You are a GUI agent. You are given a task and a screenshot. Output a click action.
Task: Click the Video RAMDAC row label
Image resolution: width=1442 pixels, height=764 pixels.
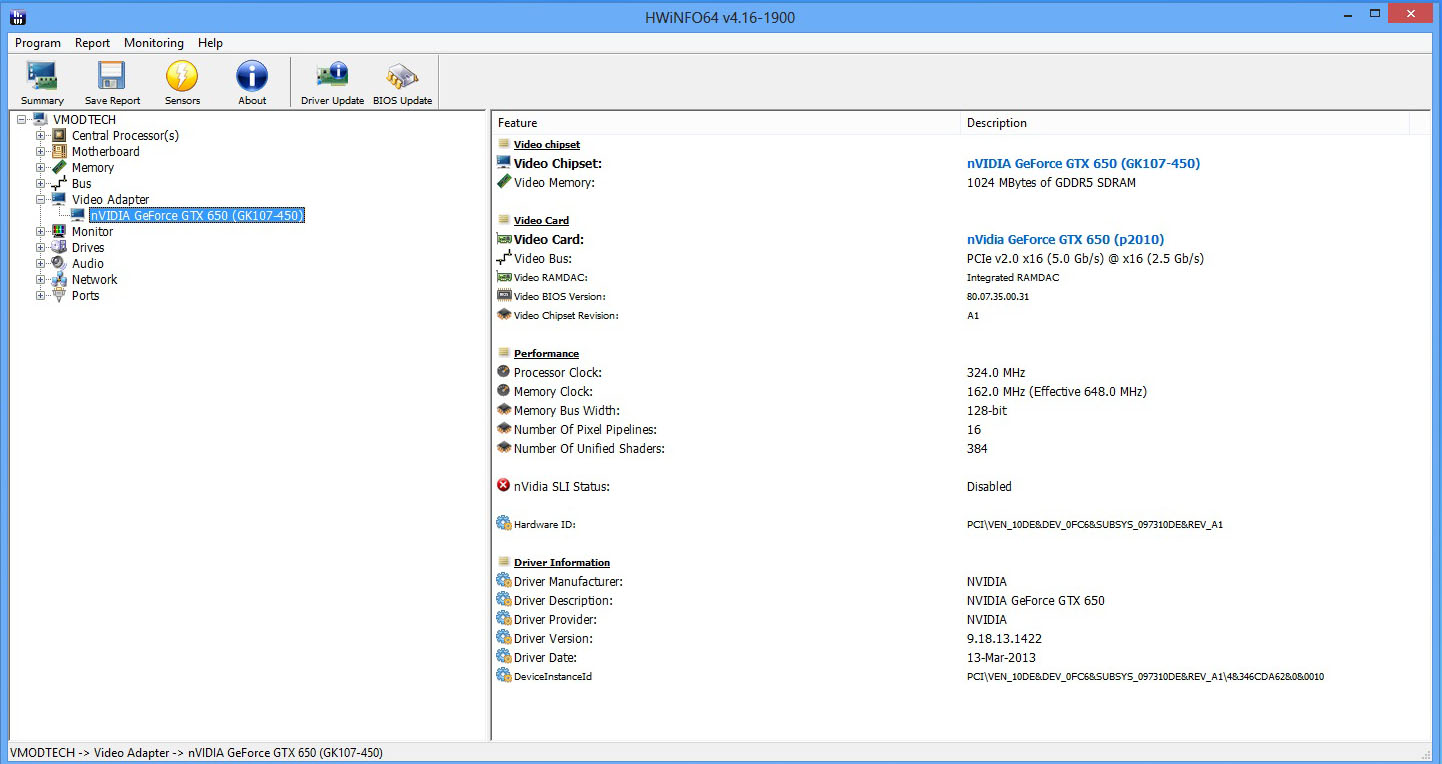click(x=551, y=277)
